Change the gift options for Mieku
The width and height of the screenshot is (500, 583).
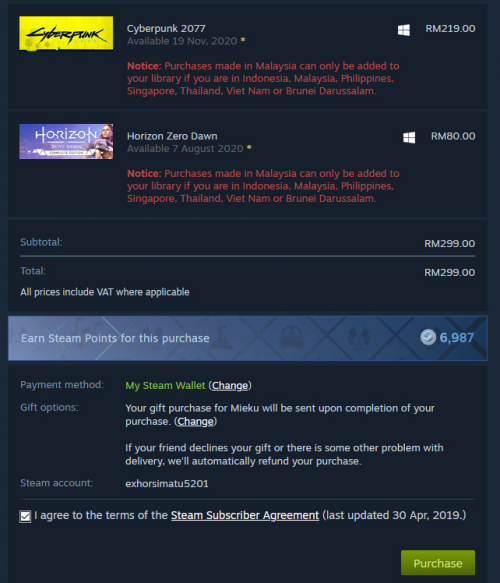(196, 421)
